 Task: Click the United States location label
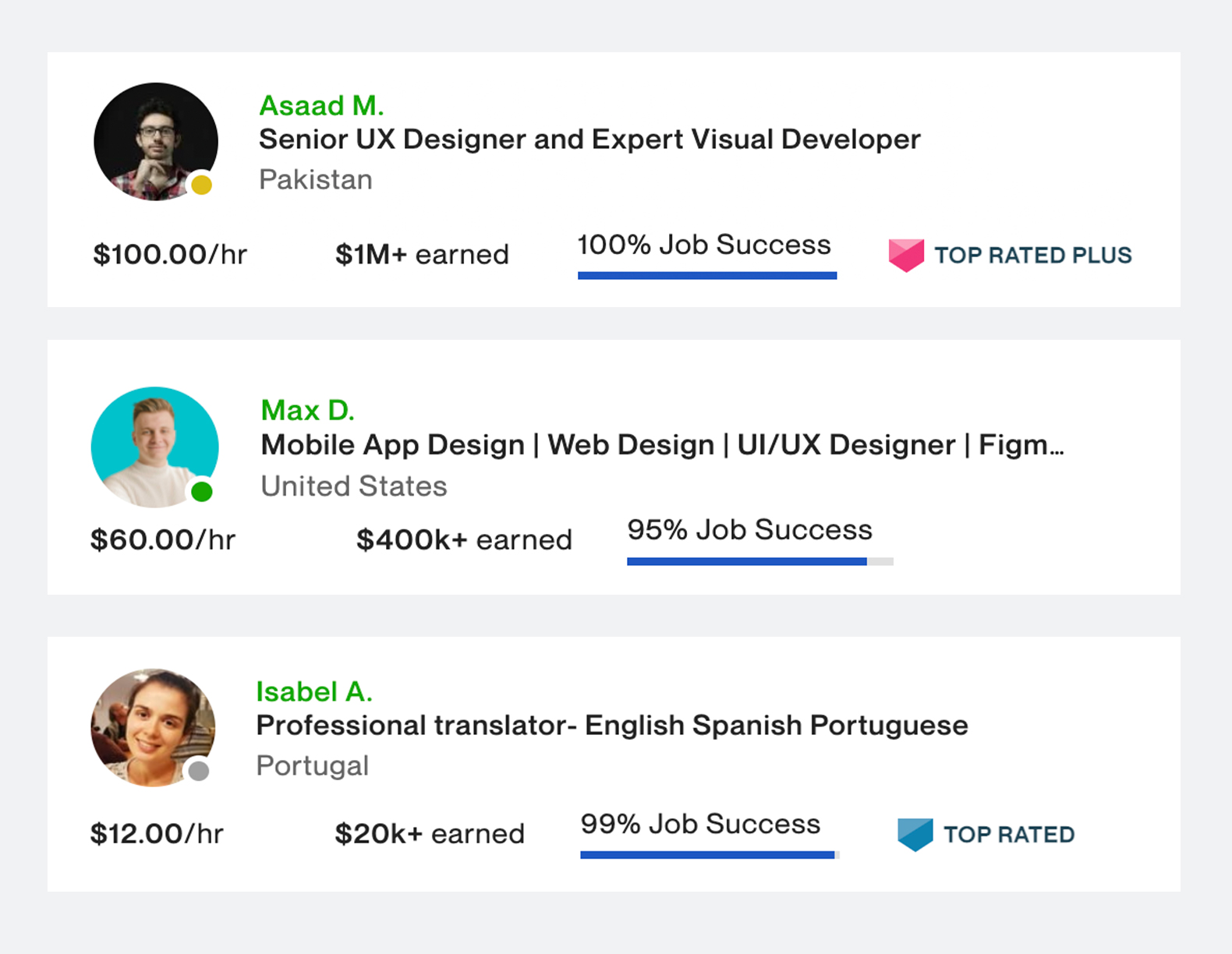click(x=353, y=486)
